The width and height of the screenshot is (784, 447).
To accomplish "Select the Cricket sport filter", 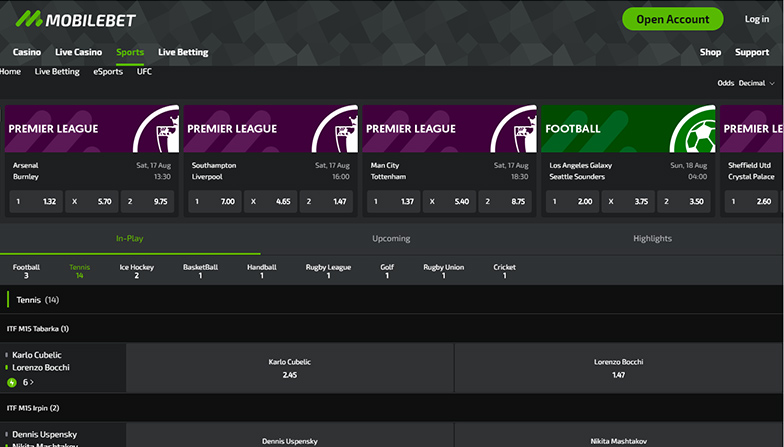I will click(x=504, y=271).
